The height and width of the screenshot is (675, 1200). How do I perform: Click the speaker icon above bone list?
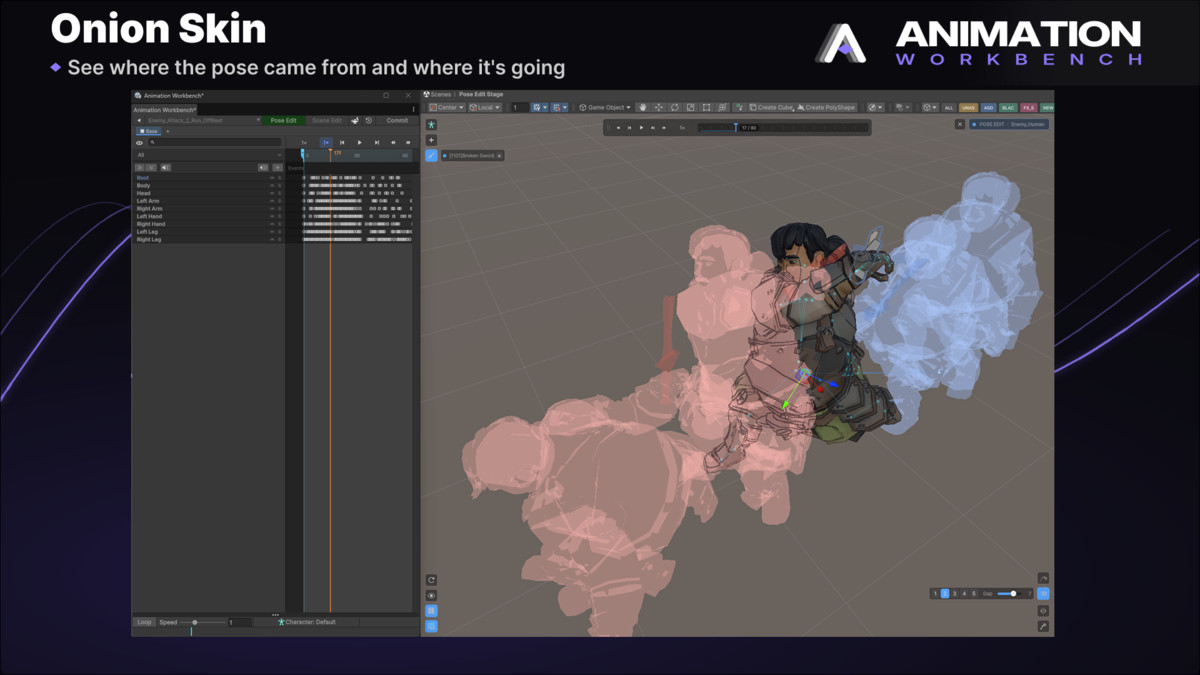(166, 167)
